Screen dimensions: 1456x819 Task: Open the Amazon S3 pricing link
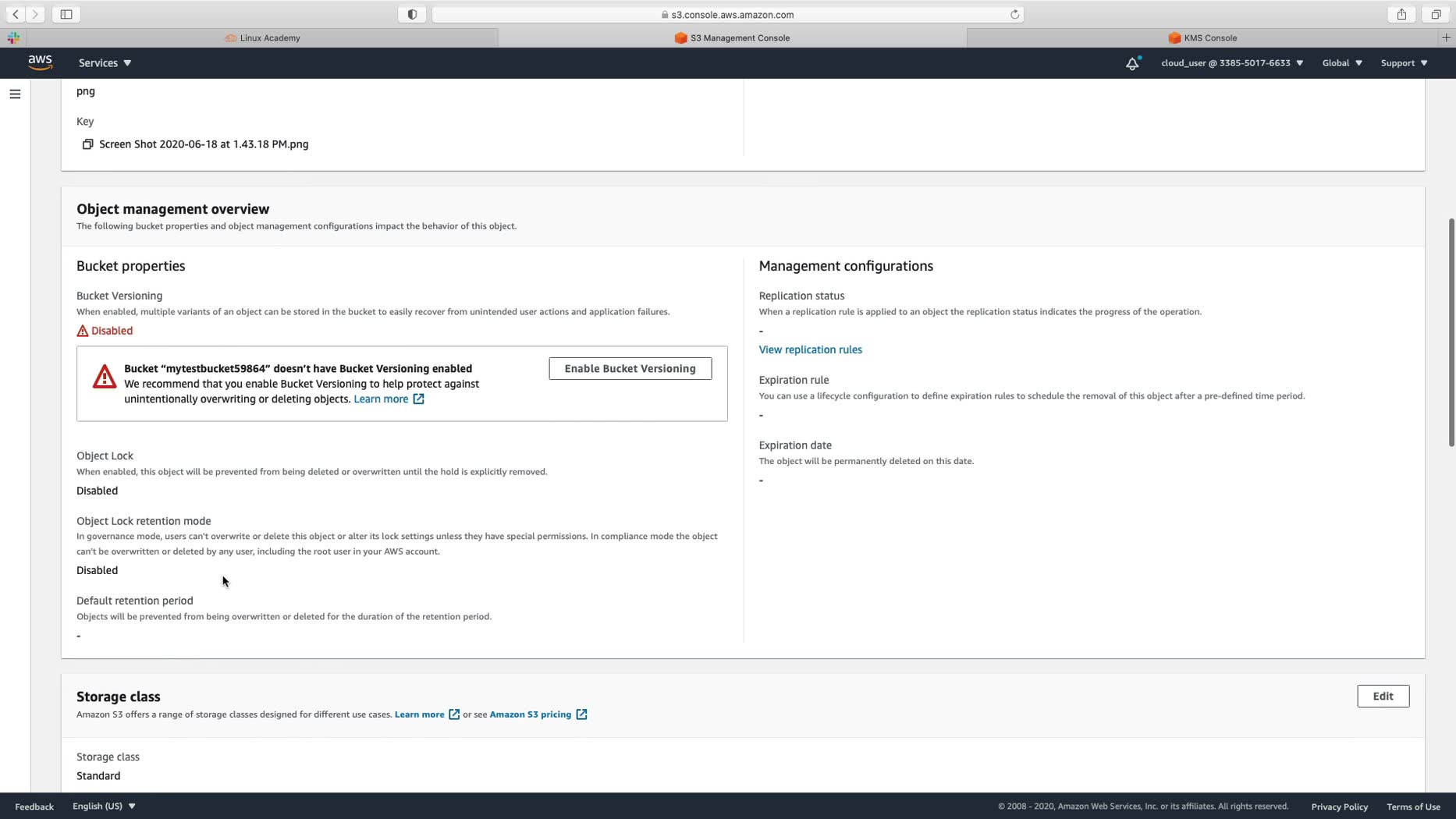click(538, 714)
